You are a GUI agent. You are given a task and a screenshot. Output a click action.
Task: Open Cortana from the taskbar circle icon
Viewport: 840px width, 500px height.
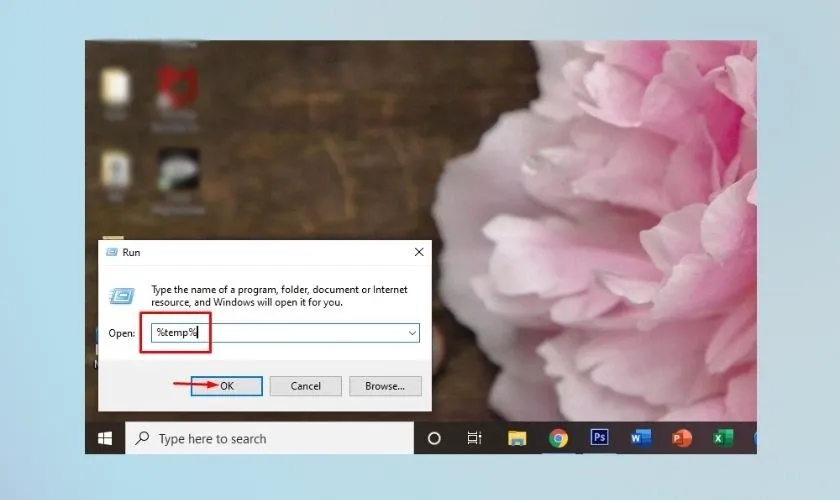pos(434,438)
